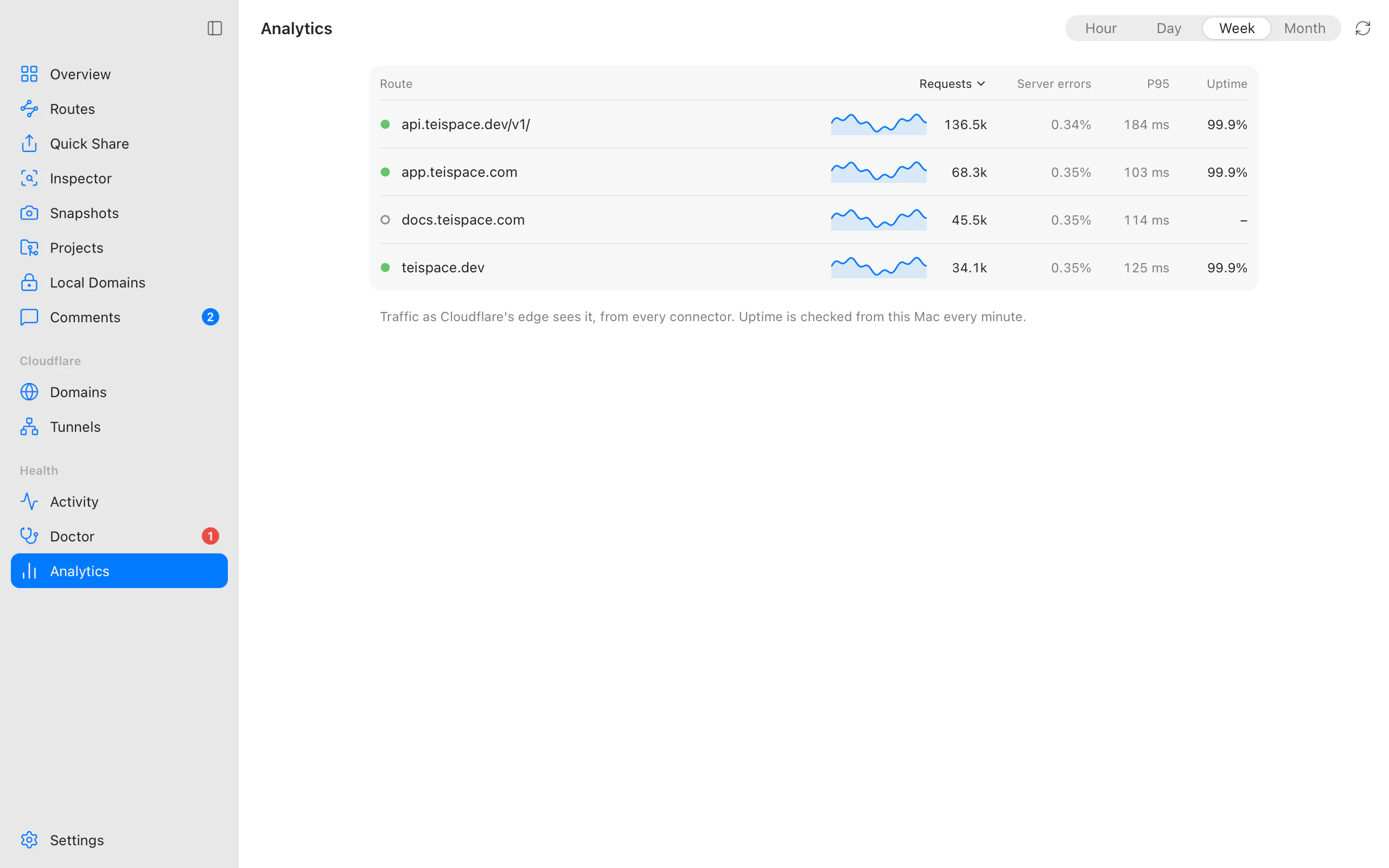Click the refresh analytics icon
The width and height of the screenshot is (1389, 868).
click(x=1362, y=28)
